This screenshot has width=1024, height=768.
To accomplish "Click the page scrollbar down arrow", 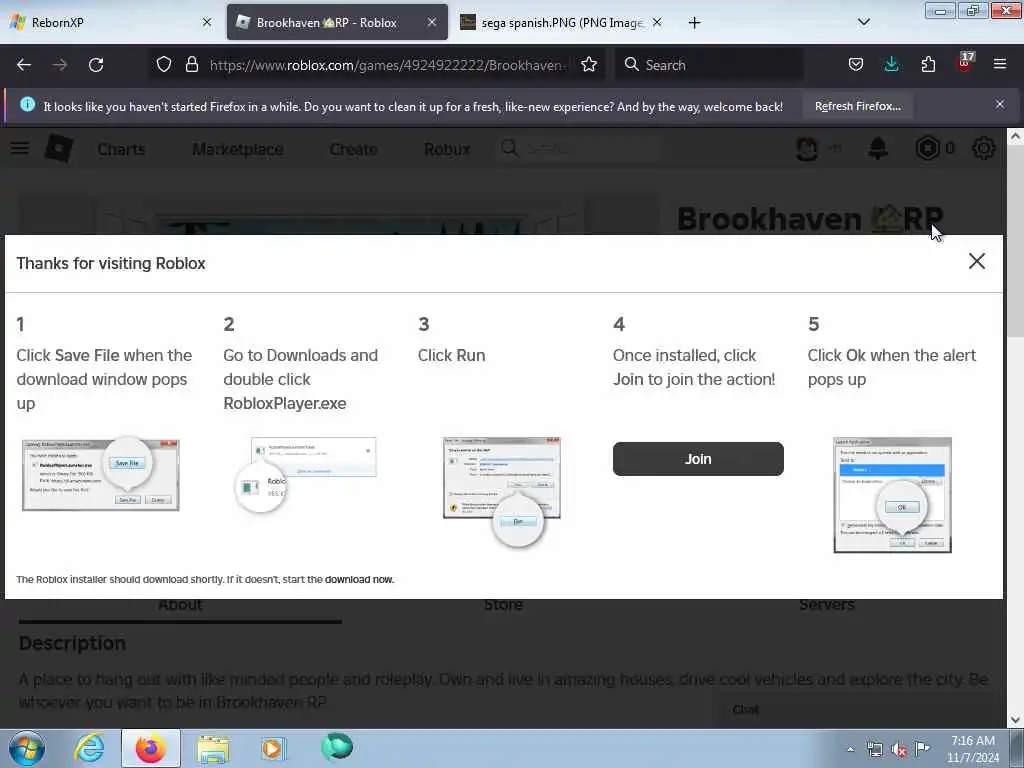I will (x=1015, y=720).
